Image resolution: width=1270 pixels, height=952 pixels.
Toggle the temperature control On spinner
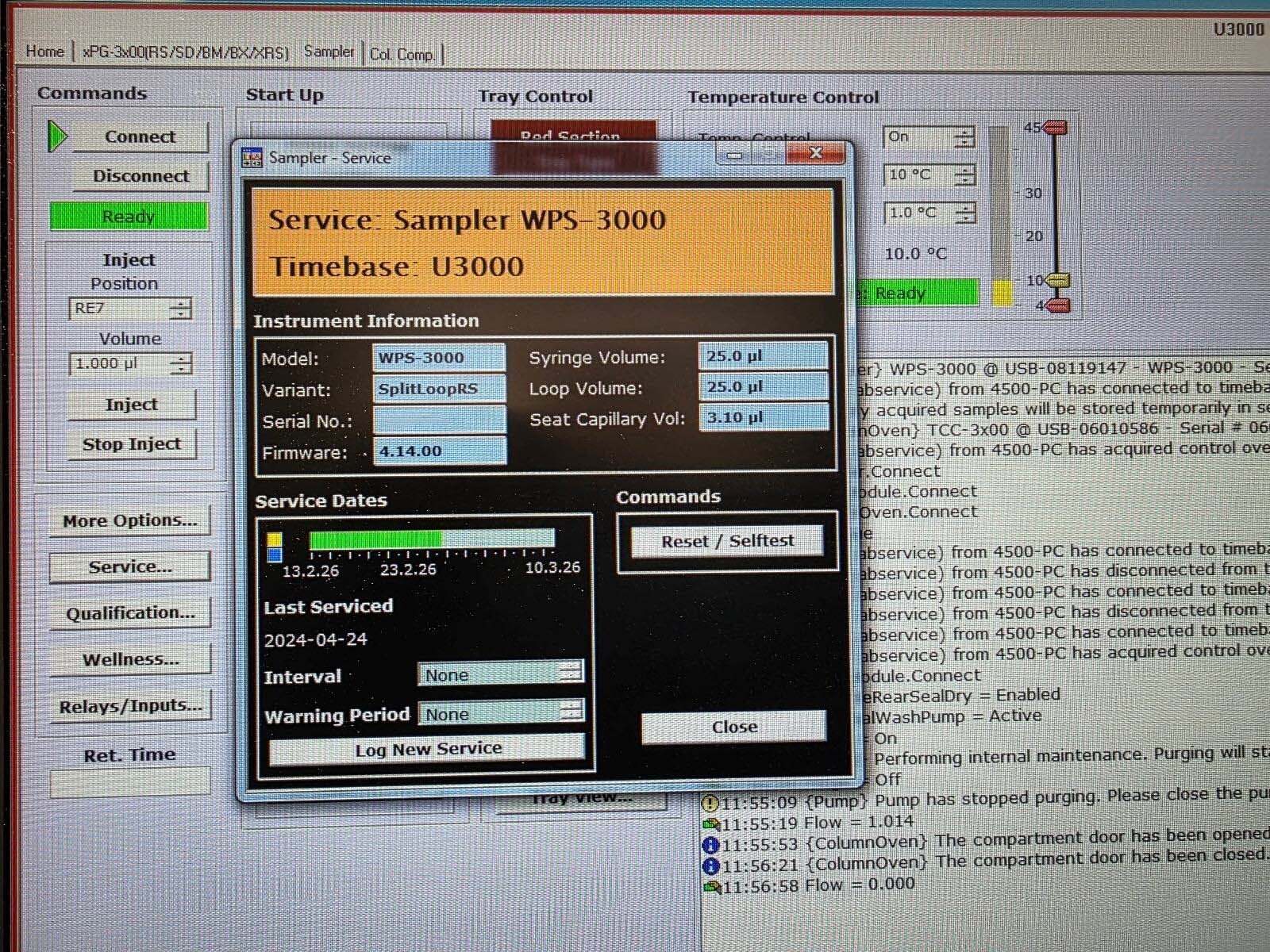964,137
